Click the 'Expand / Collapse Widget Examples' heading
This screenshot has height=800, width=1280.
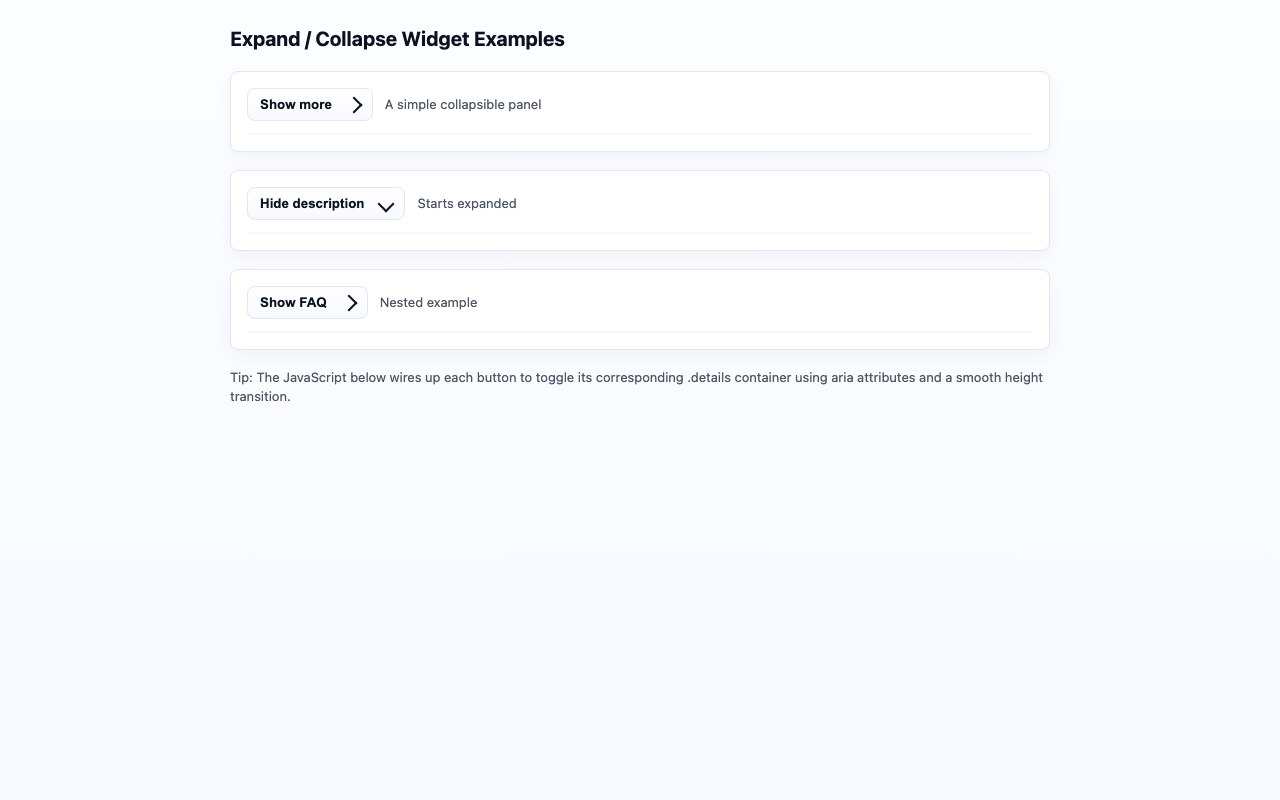pyautogui.click(x=397, y=39)
